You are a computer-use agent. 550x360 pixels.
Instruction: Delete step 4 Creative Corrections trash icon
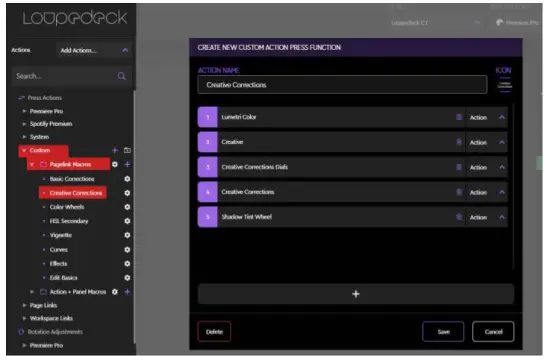459,192
